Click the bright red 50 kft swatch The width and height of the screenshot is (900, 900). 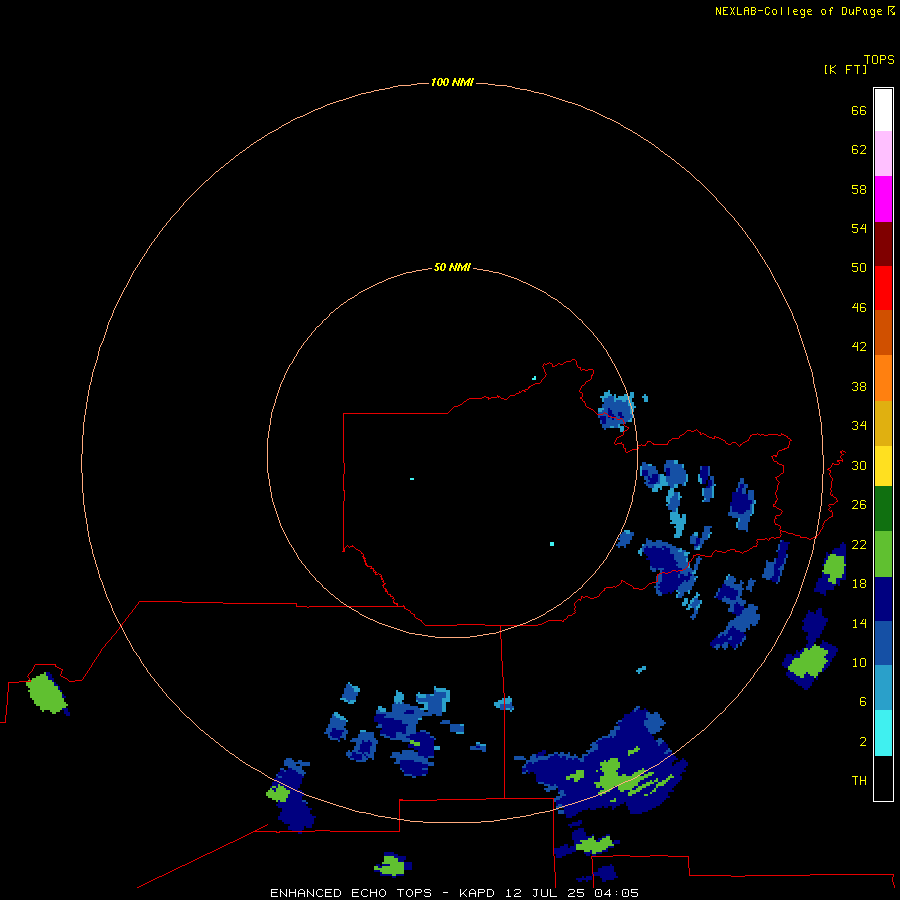(883, 288)
